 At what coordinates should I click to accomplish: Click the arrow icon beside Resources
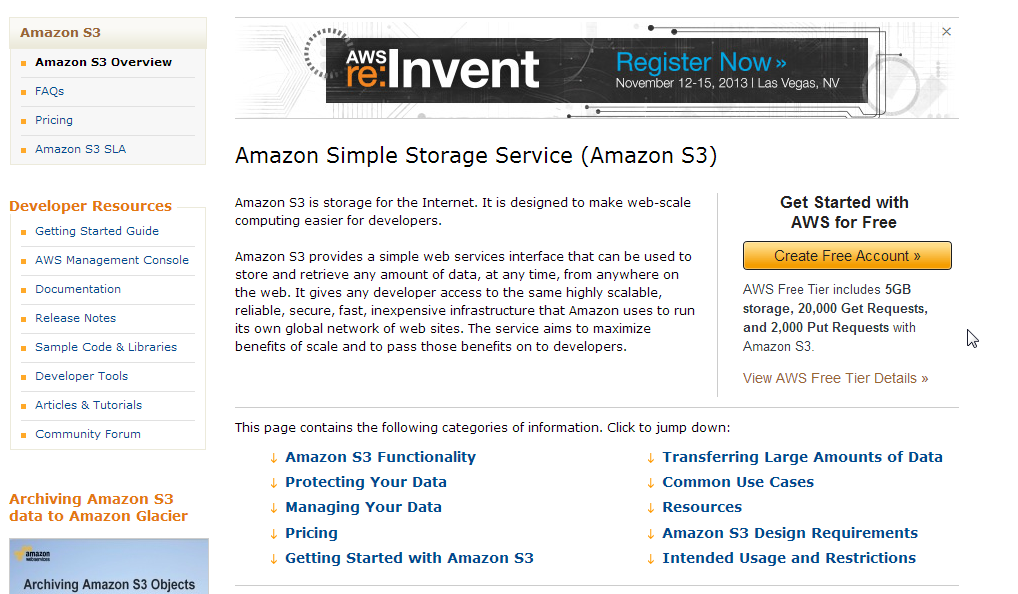point(651,508)
